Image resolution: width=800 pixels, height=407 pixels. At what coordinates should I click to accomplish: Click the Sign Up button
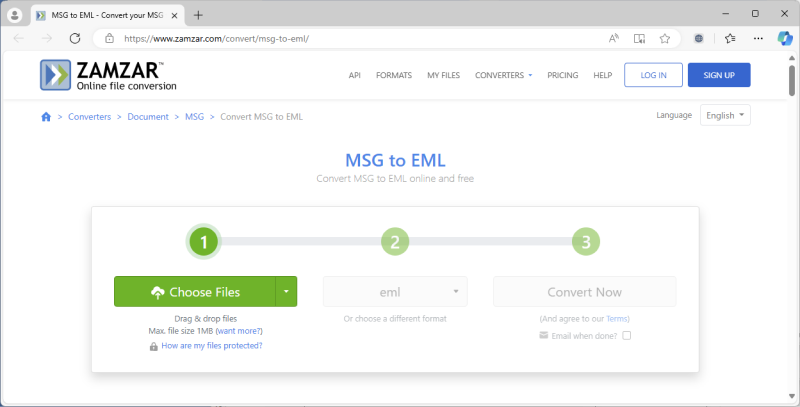[719, 75]
